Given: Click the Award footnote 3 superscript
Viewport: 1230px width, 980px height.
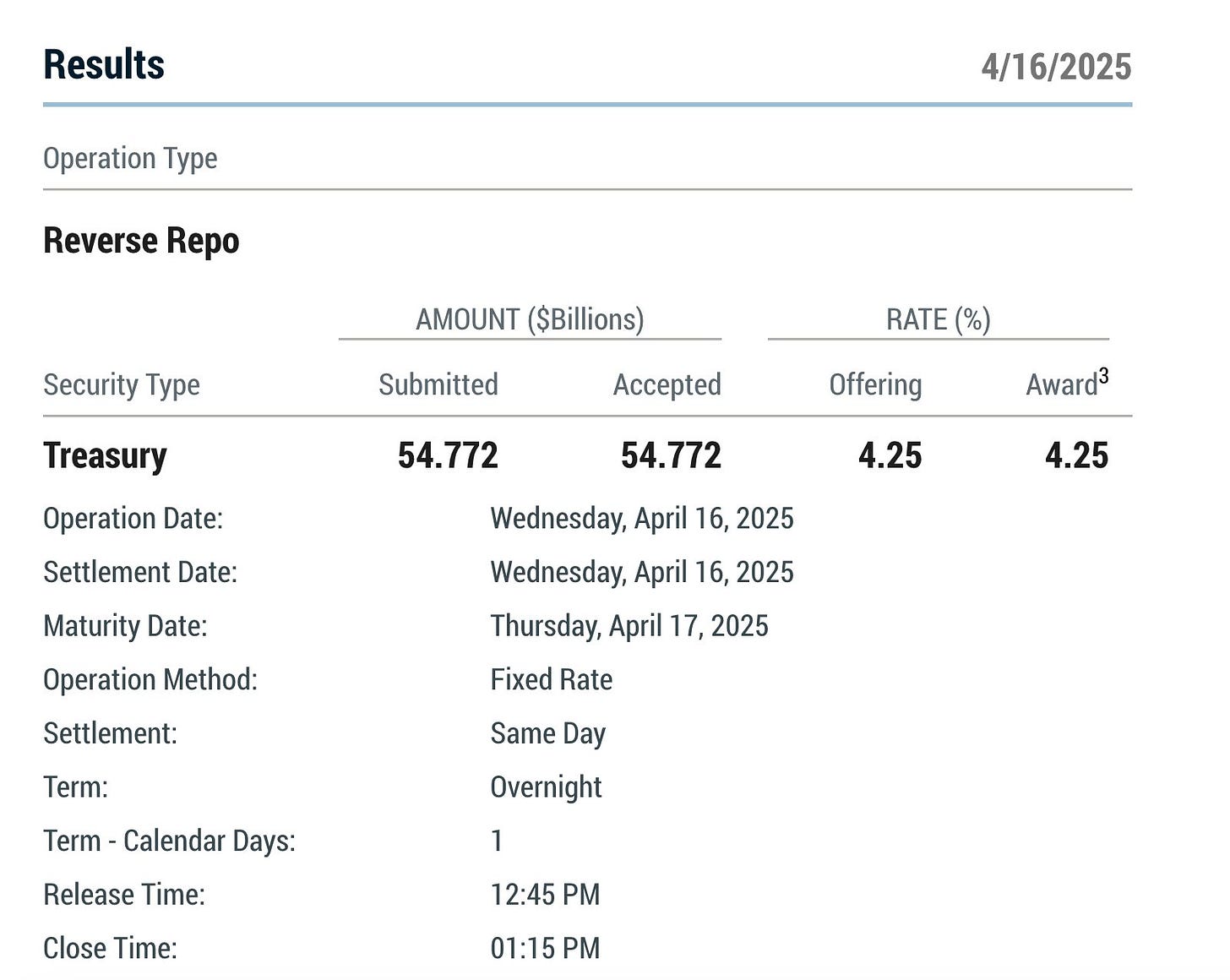Looking at the screenshot, I should pos(1103,377).
